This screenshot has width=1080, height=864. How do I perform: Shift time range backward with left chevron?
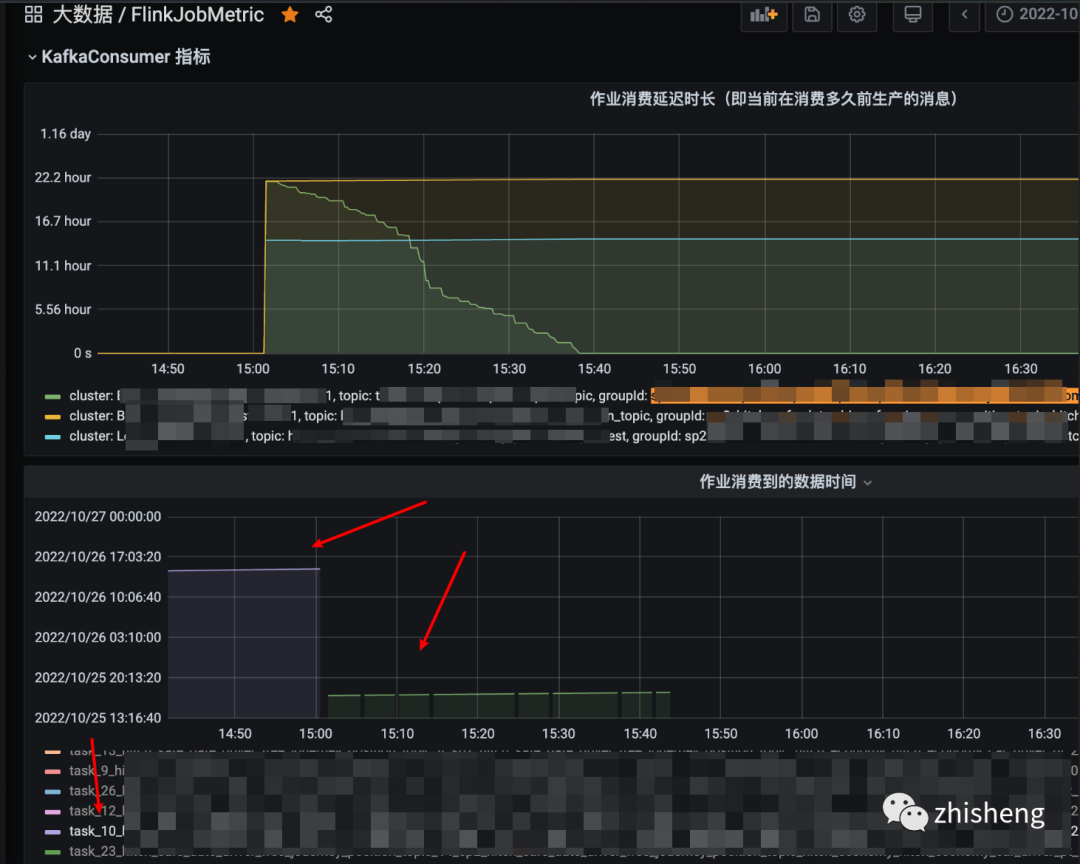964,14
